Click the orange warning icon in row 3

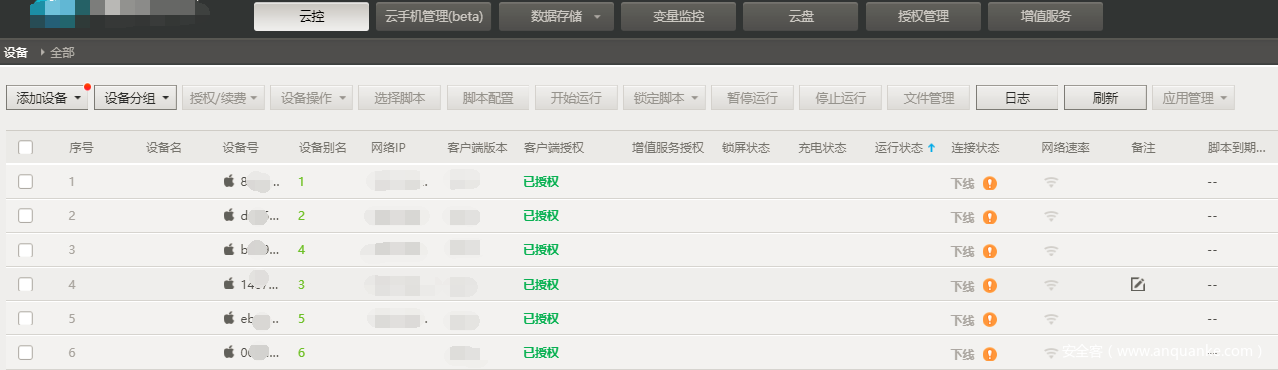tap(990, 251)
